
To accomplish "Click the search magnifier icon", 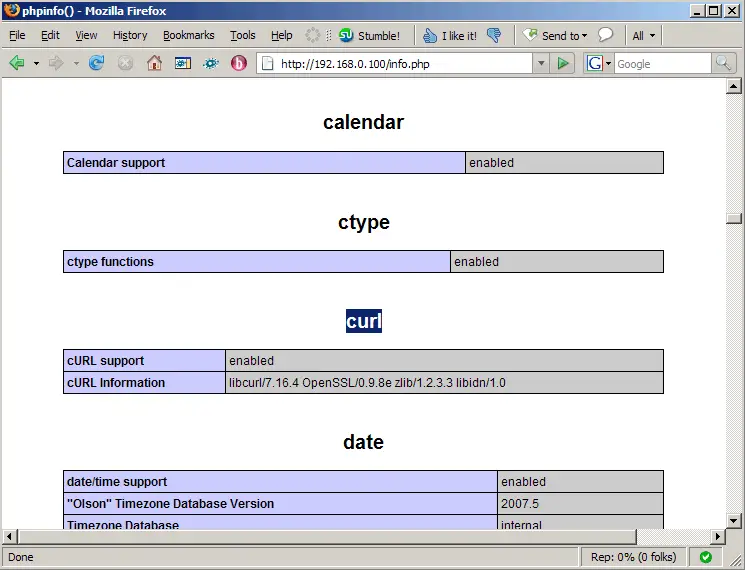I will pos(723,63).
